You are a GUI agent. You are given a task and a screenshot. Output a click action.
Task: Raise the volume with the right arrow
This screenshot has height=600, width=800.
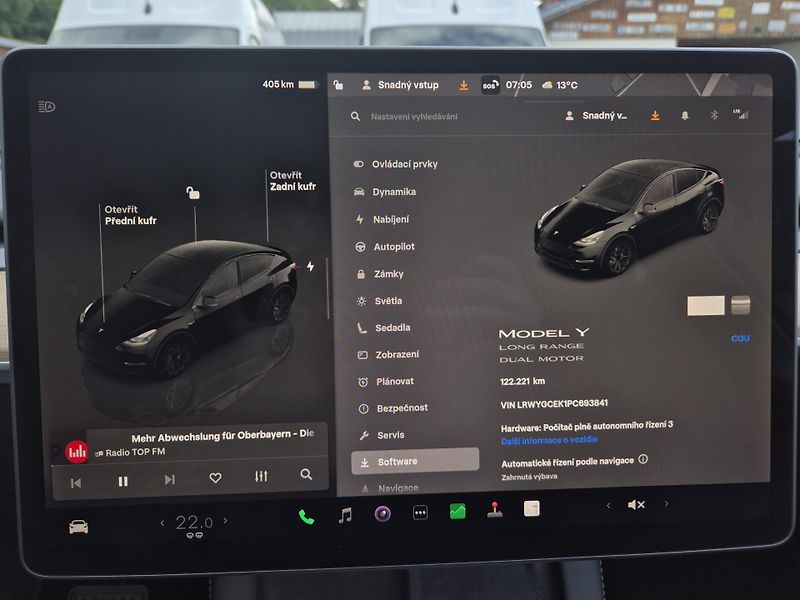(666, 504)
